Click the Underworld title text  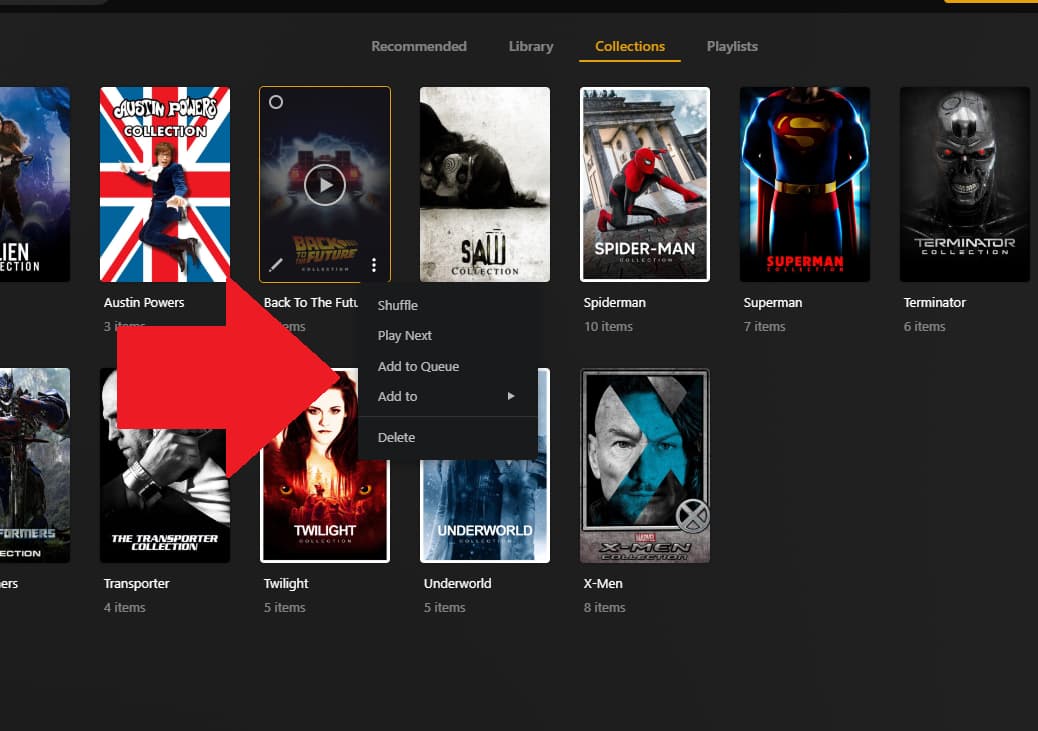pyautogui.click(x=457, y=583)
